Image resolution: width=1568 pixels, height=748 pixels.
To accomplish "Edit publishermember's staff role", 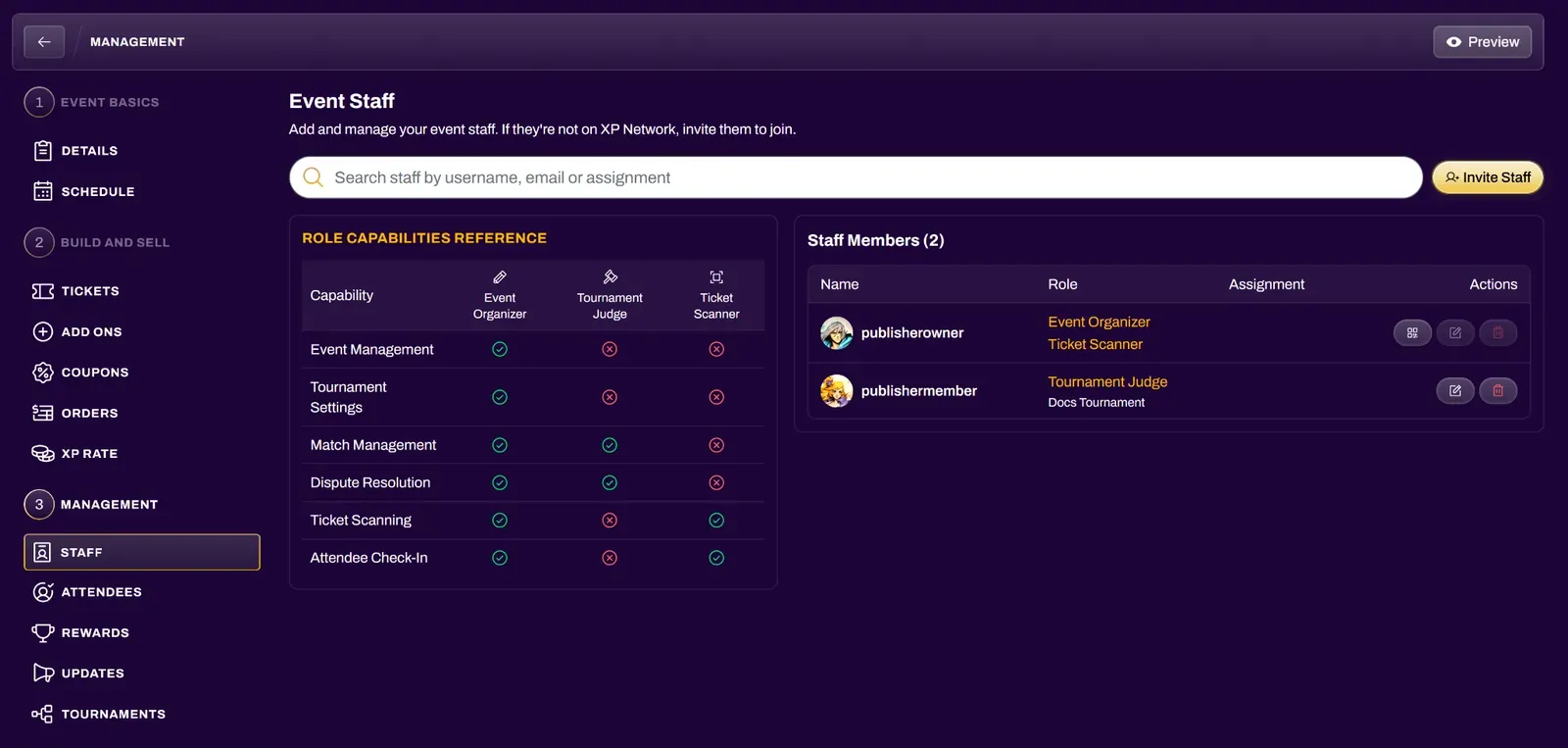I will tap(1455, 391).
